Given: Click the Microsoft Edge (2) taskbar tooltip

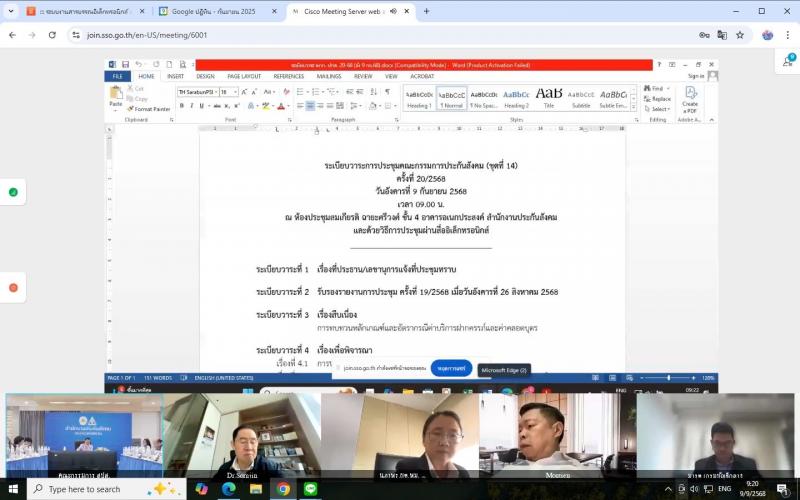Looking at the screenshot, I should coord(504,370).
